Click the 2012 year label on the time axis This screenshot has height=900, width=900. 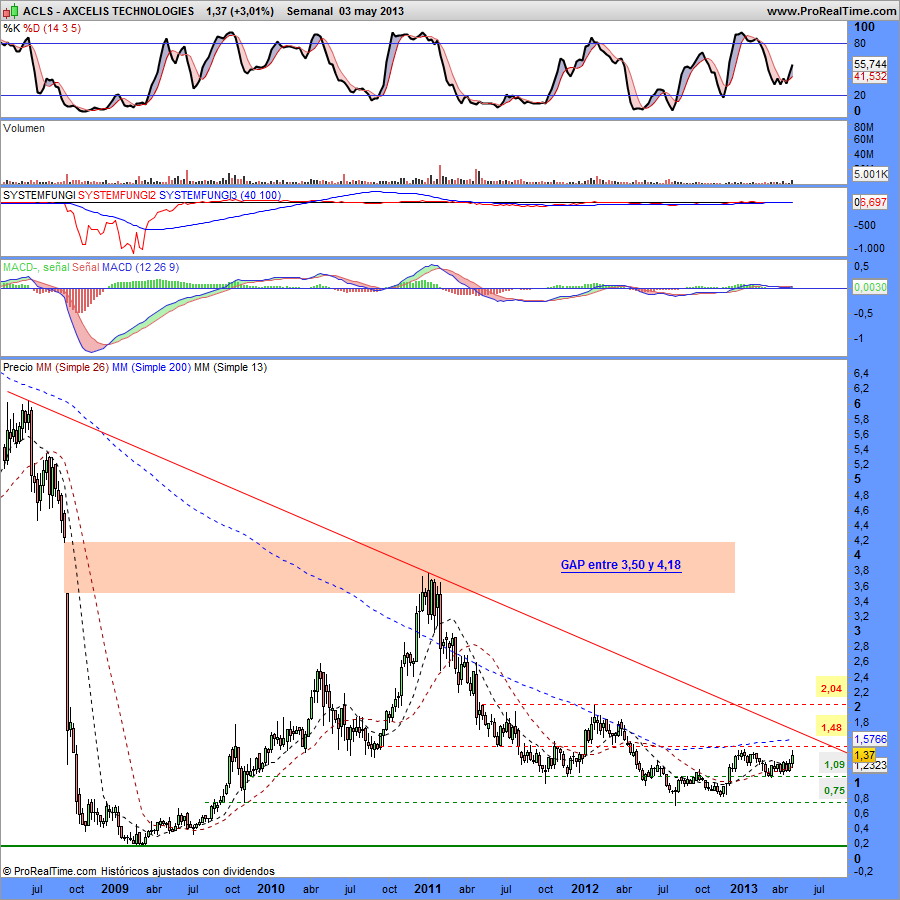click(x=584, y=889)
